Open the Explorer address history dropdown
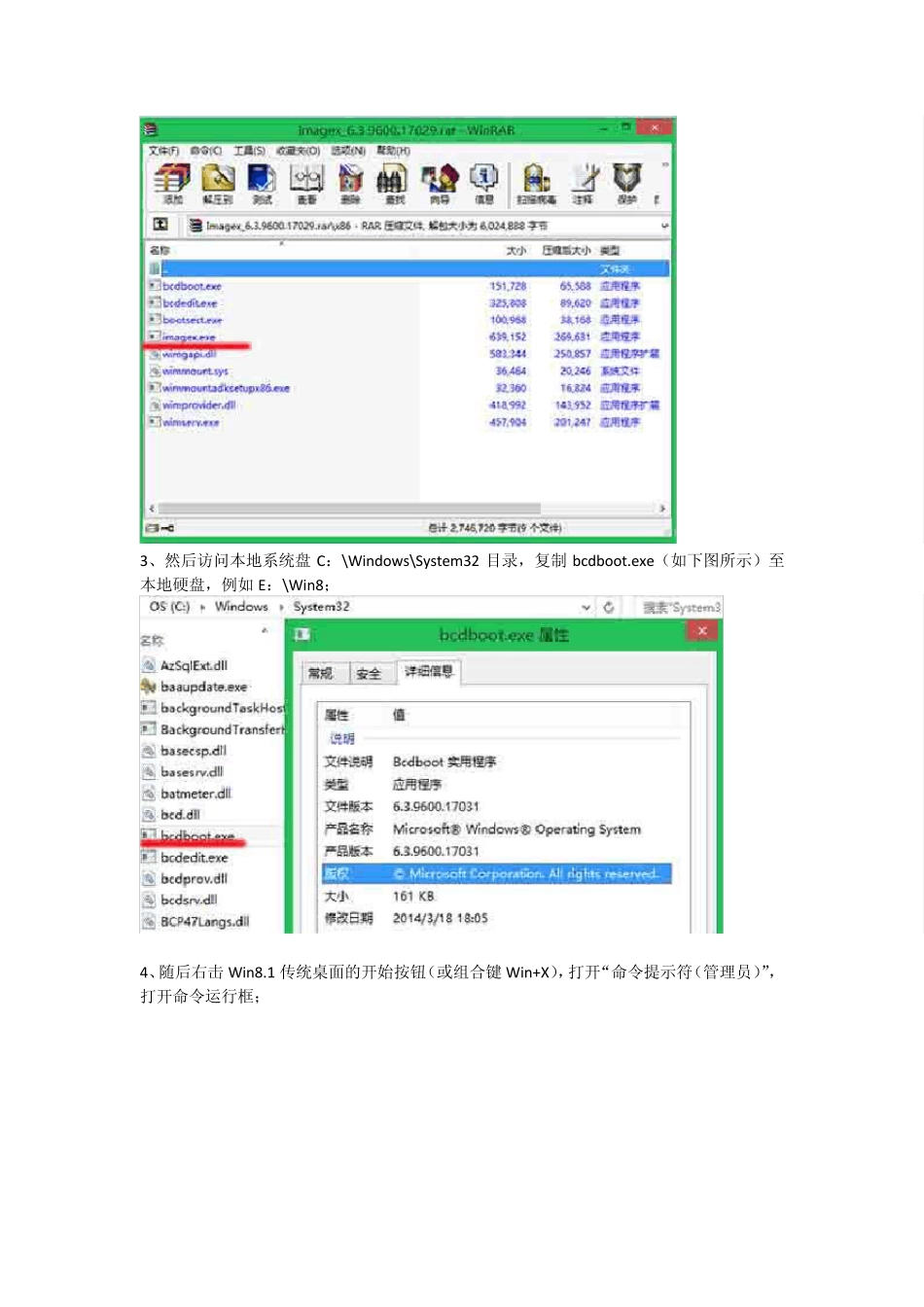The image size is (924, 1307). pos(586,607)
